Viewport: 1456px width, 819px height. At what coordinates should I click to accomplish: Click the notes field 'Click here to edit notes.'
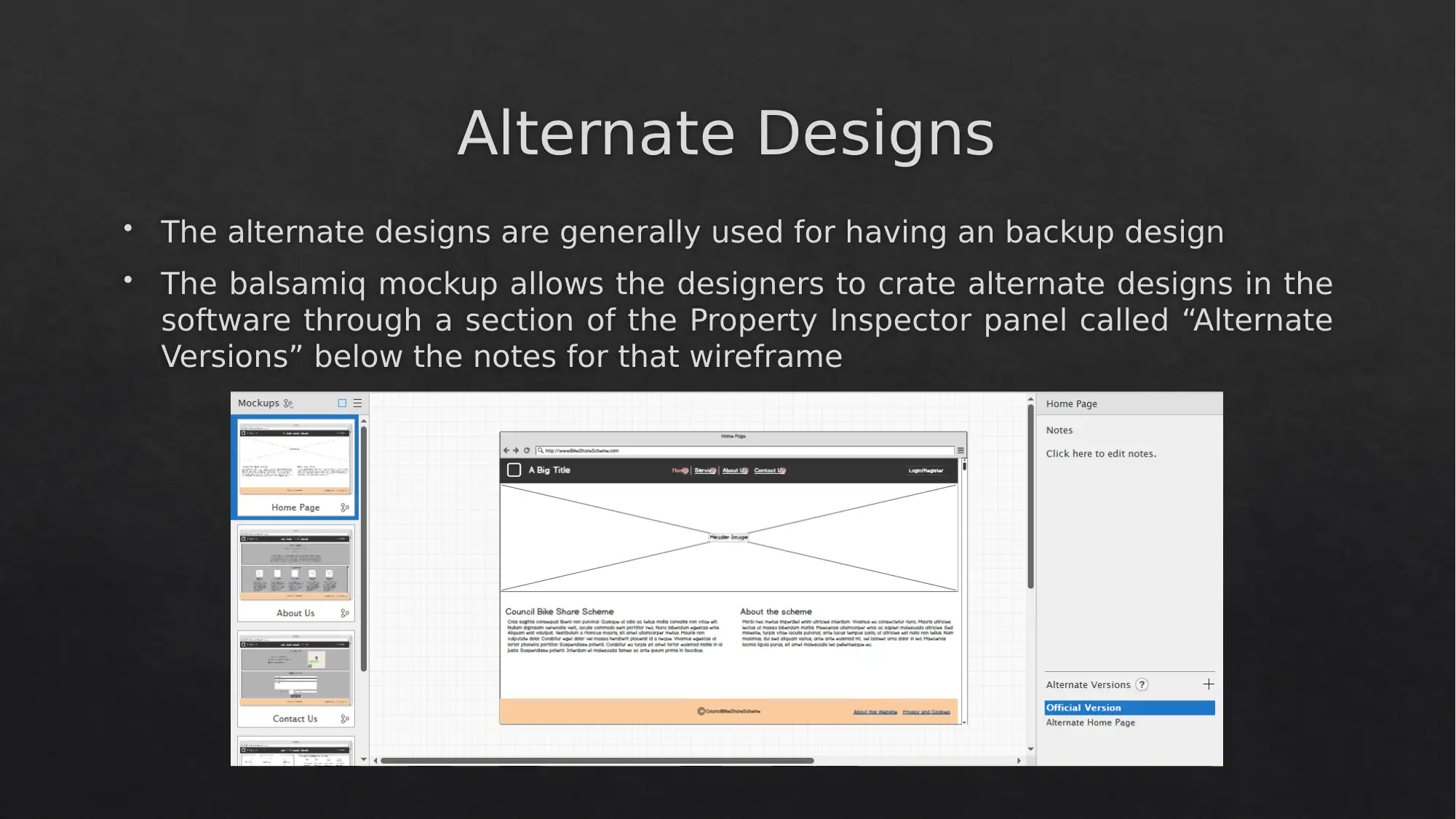click(x=1101, y=454)
